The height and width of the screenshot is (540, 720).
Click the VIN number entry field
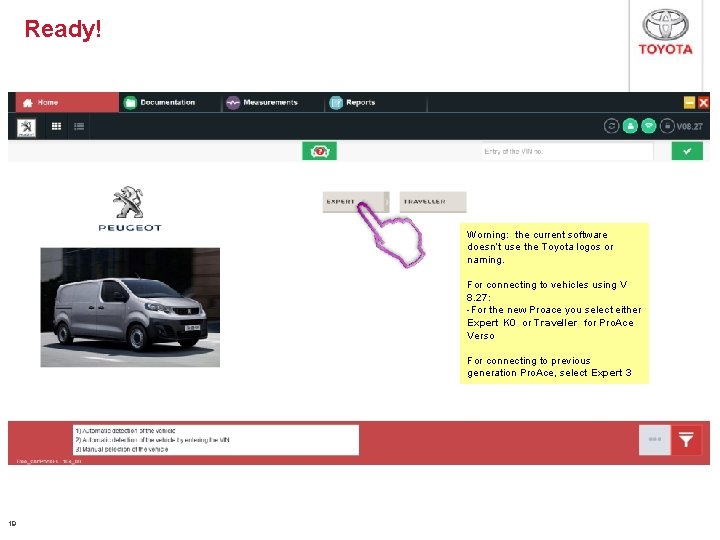[568, 152]
